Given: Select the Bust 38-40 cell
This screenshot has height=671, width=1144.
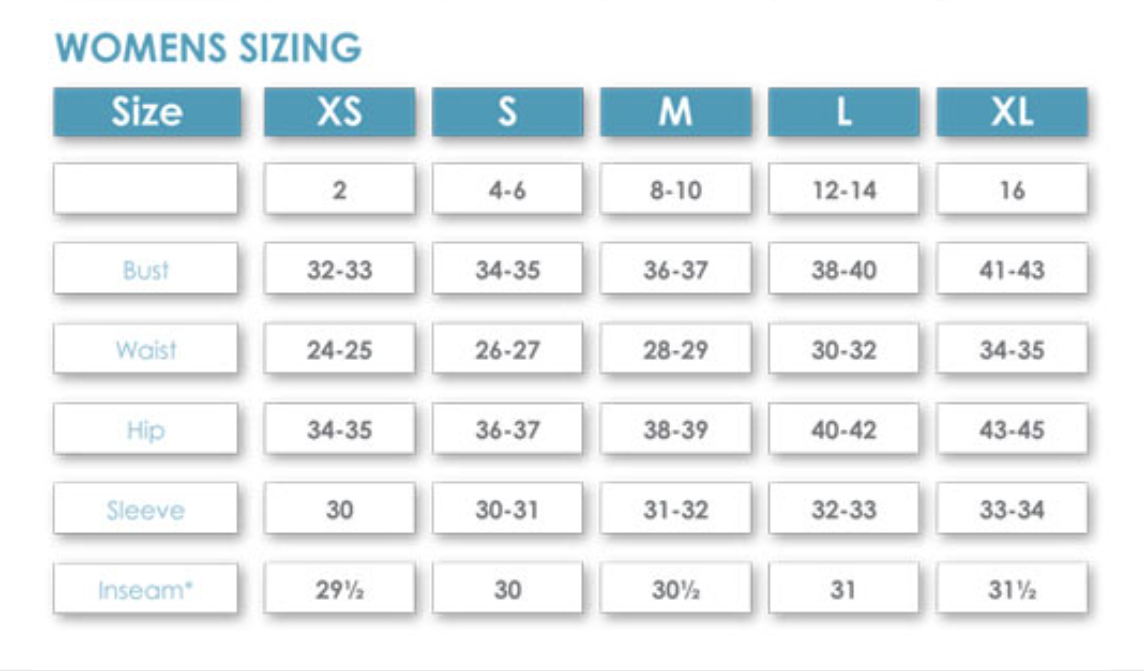Looking at the screenshot, I should [843, 270].
